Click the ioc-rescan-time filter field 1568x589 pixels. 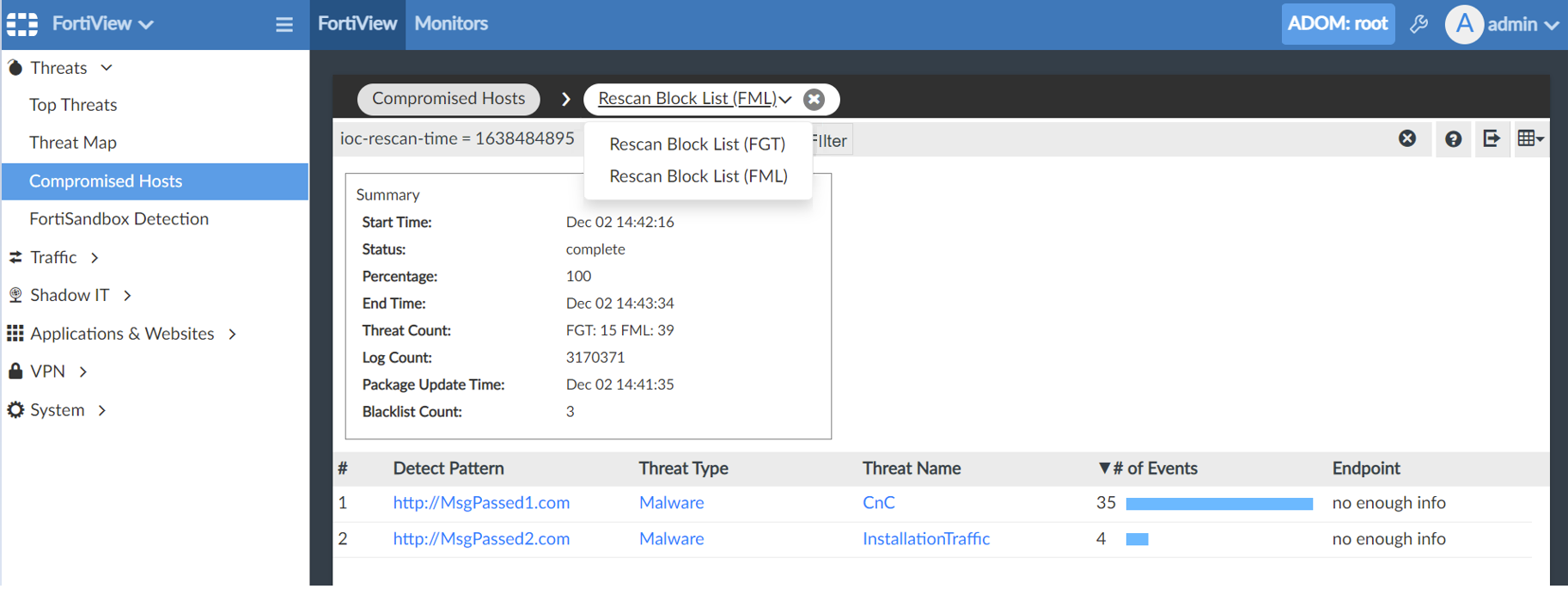click(x=457, y=138)
